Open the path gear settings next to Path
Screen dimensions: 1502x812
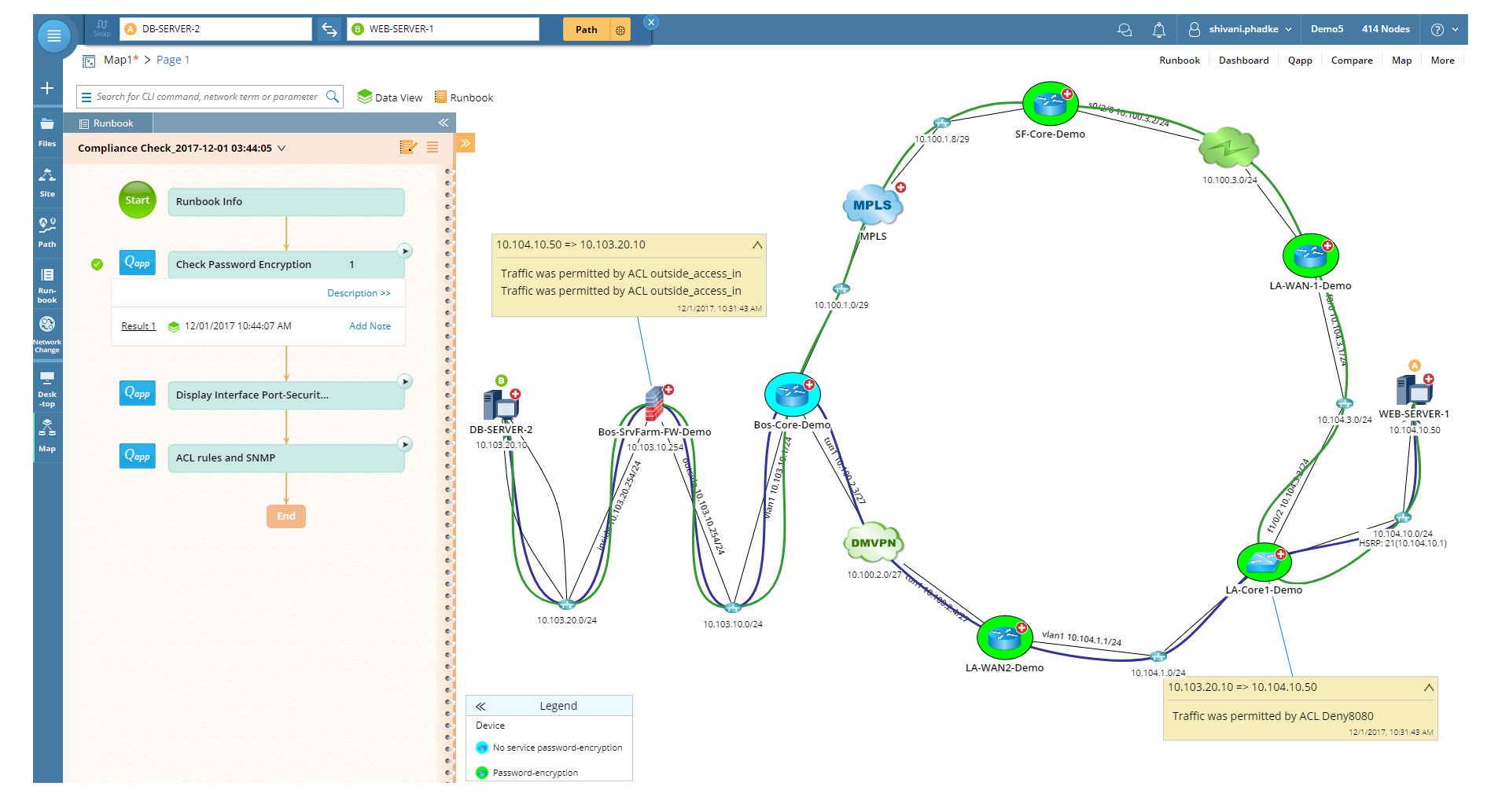(x=621, y=29)
